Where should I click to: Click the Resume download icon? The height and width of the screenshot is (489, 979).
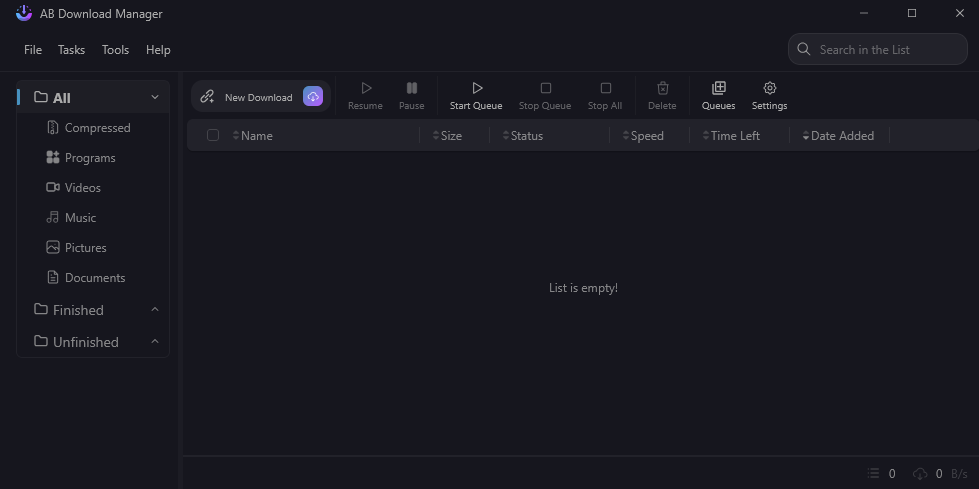coord(365,89)
